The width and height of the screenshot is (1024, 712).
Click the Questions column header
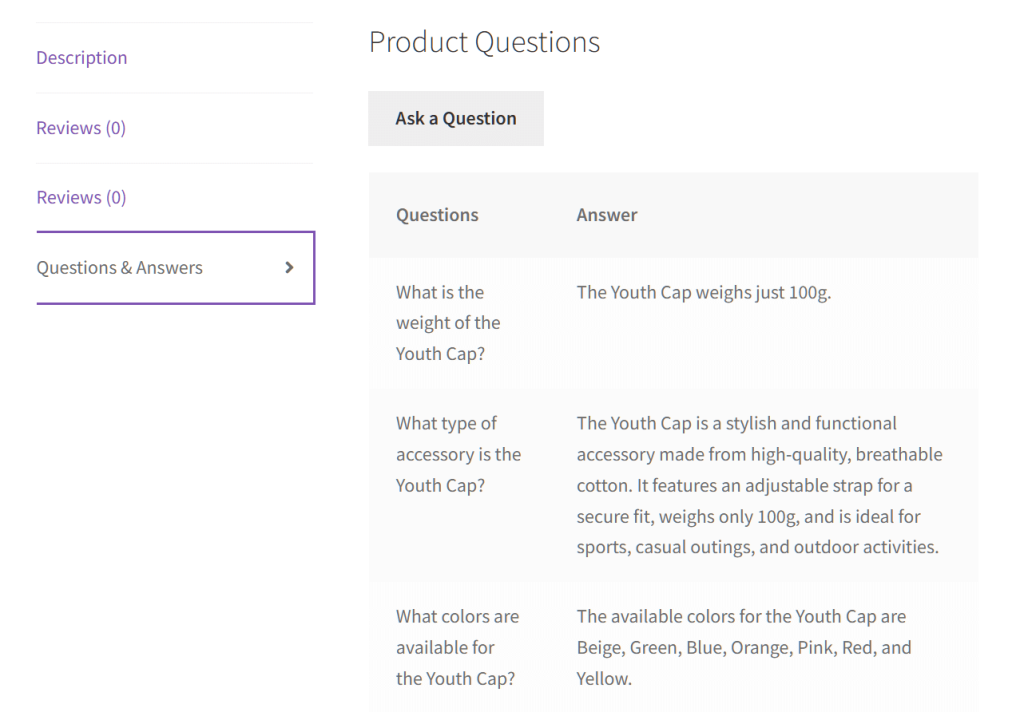(437, 215)
